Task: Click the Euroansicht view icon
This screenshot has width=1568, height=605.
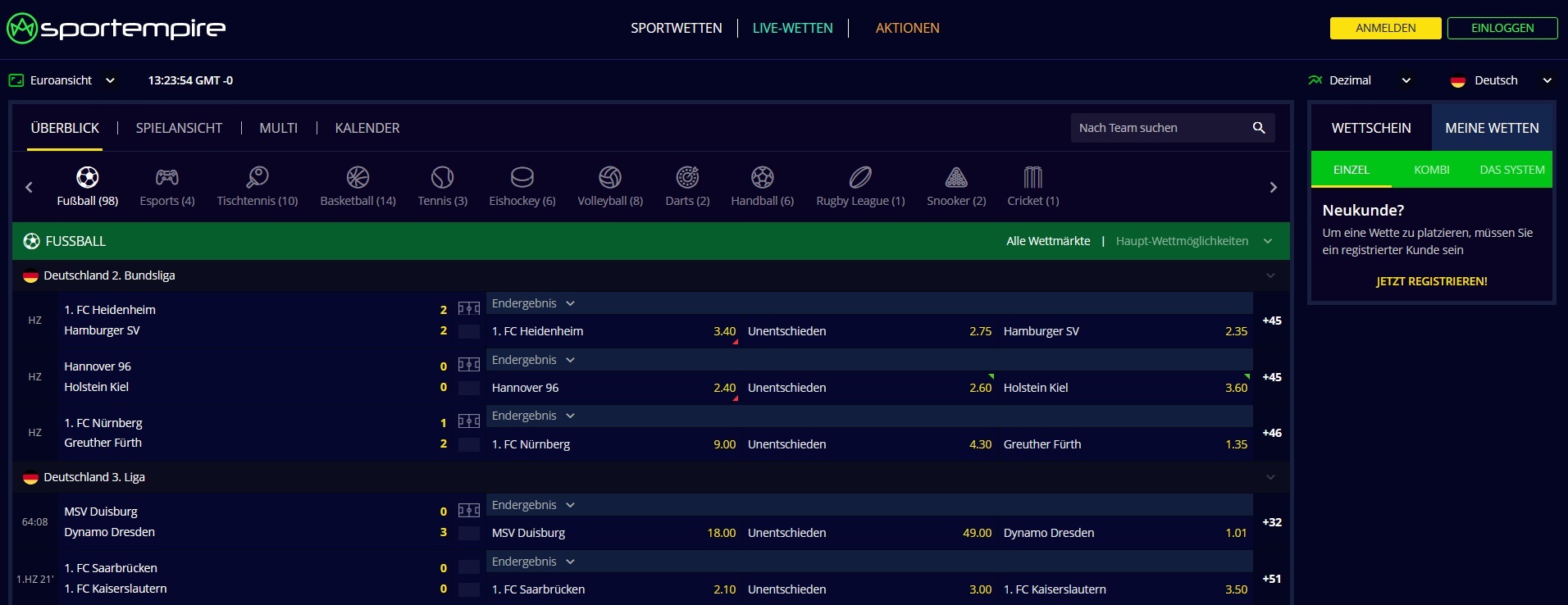Action: tap(16, 80)
